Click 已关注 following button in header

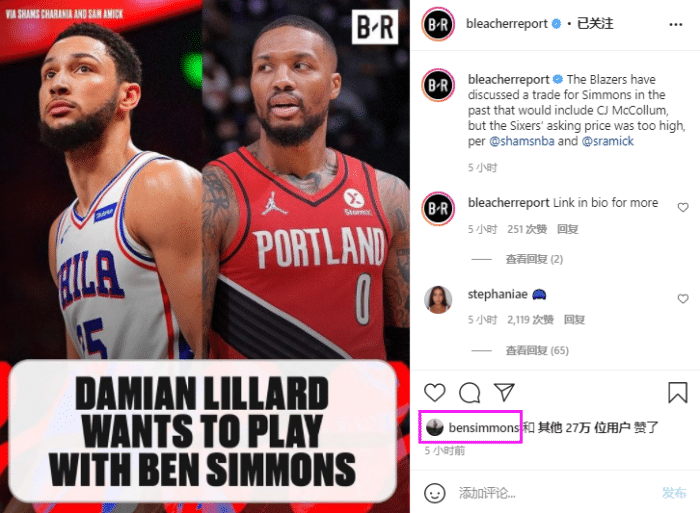tap(595, 23)
